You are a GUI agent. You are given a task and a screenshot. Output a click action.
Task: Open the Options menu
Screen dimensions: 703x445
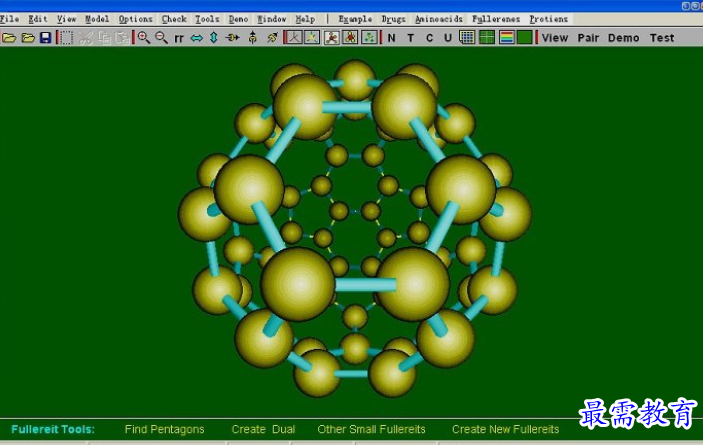tap(135, 19)
